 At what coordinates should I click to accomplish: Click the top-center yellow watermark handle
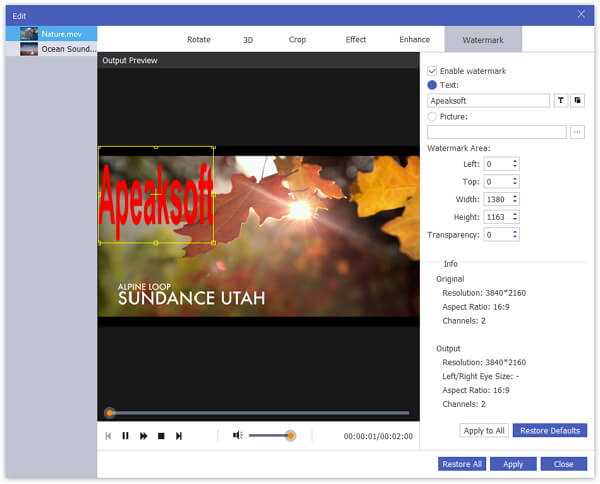(x=156, y=147)
